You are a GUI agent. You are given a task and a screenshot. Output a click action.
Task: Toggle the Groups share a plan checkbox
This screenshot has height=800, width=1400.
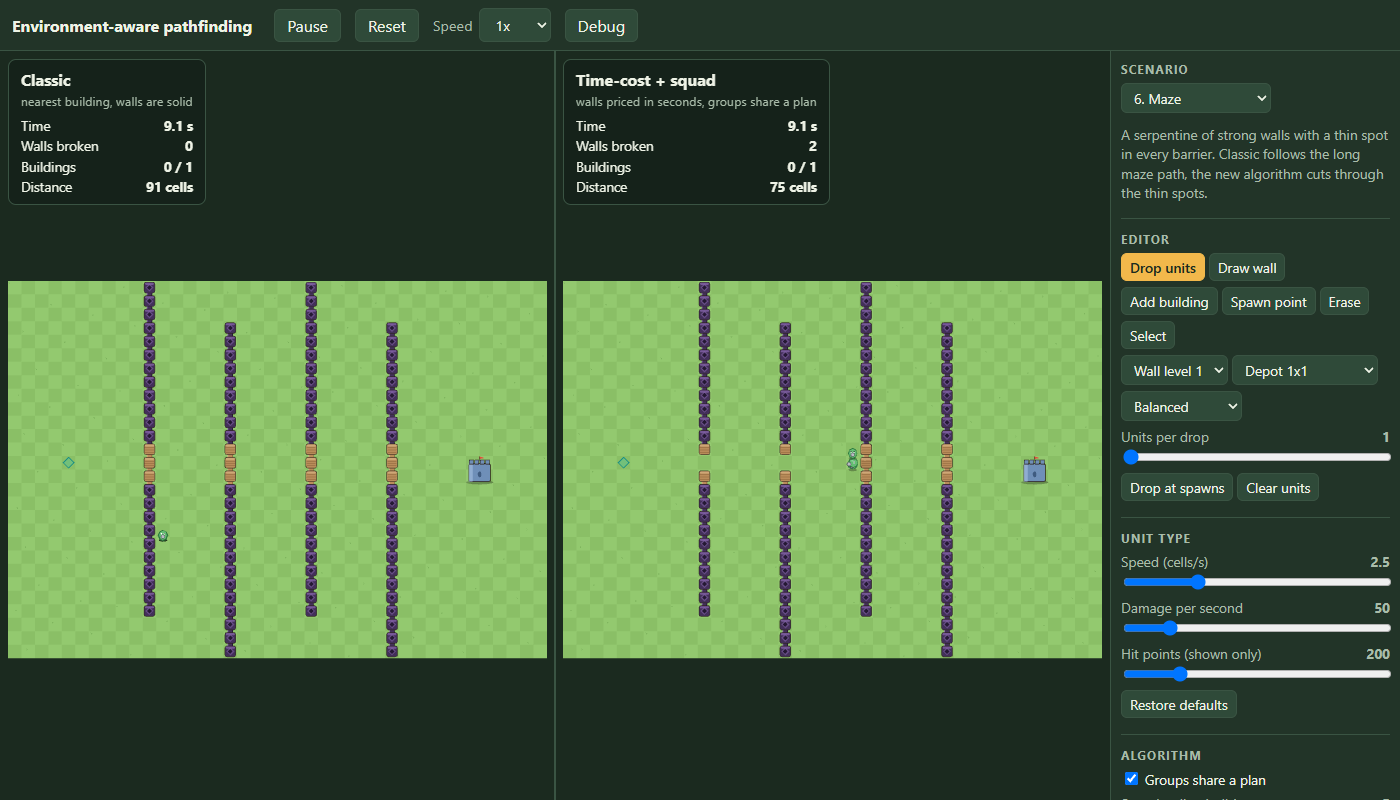(1132, 779)
